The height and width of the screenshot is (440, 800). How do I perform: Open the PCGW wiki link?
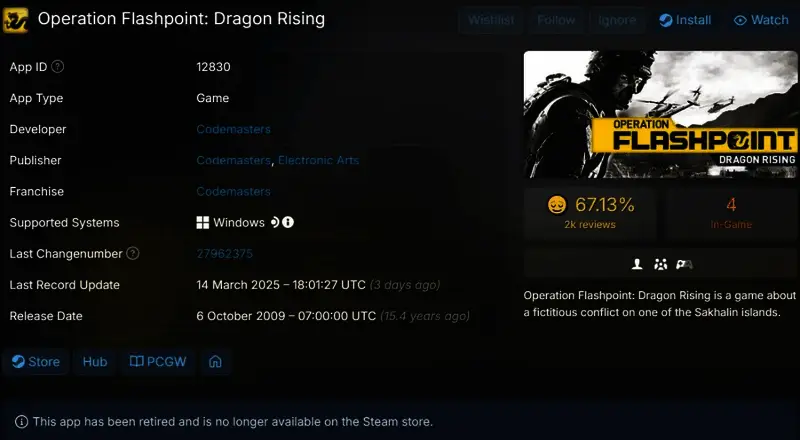click(x=158, y=362)
